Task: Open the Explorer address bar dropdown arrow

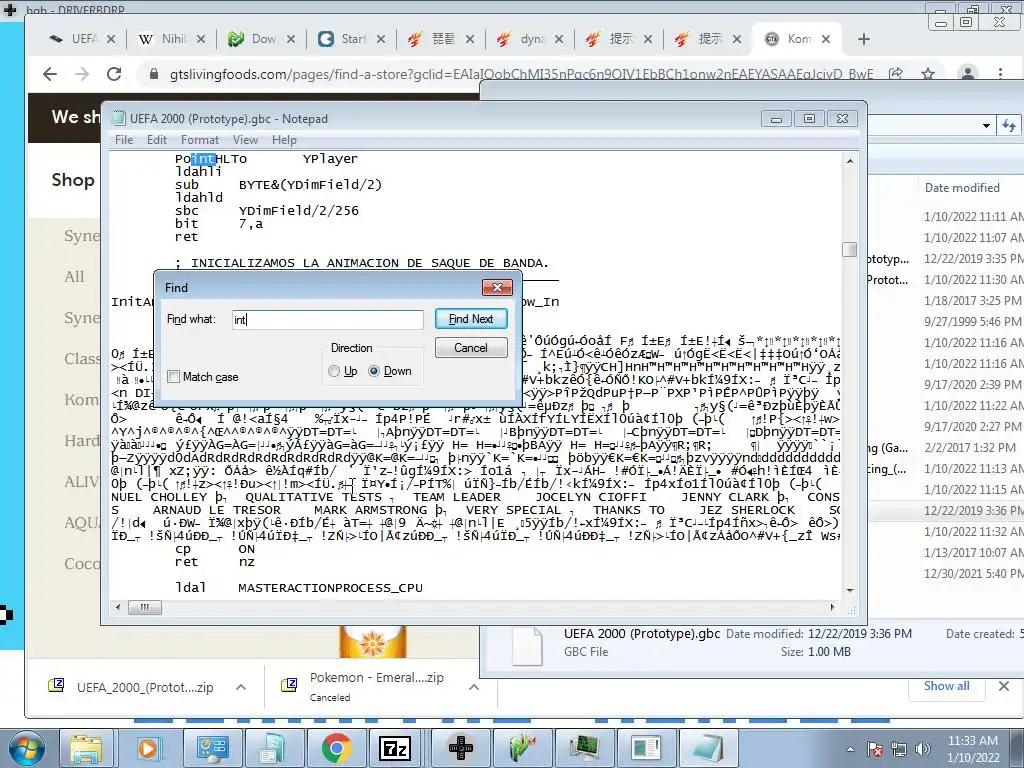Action: pyautogui.click(x=985, y=125)
